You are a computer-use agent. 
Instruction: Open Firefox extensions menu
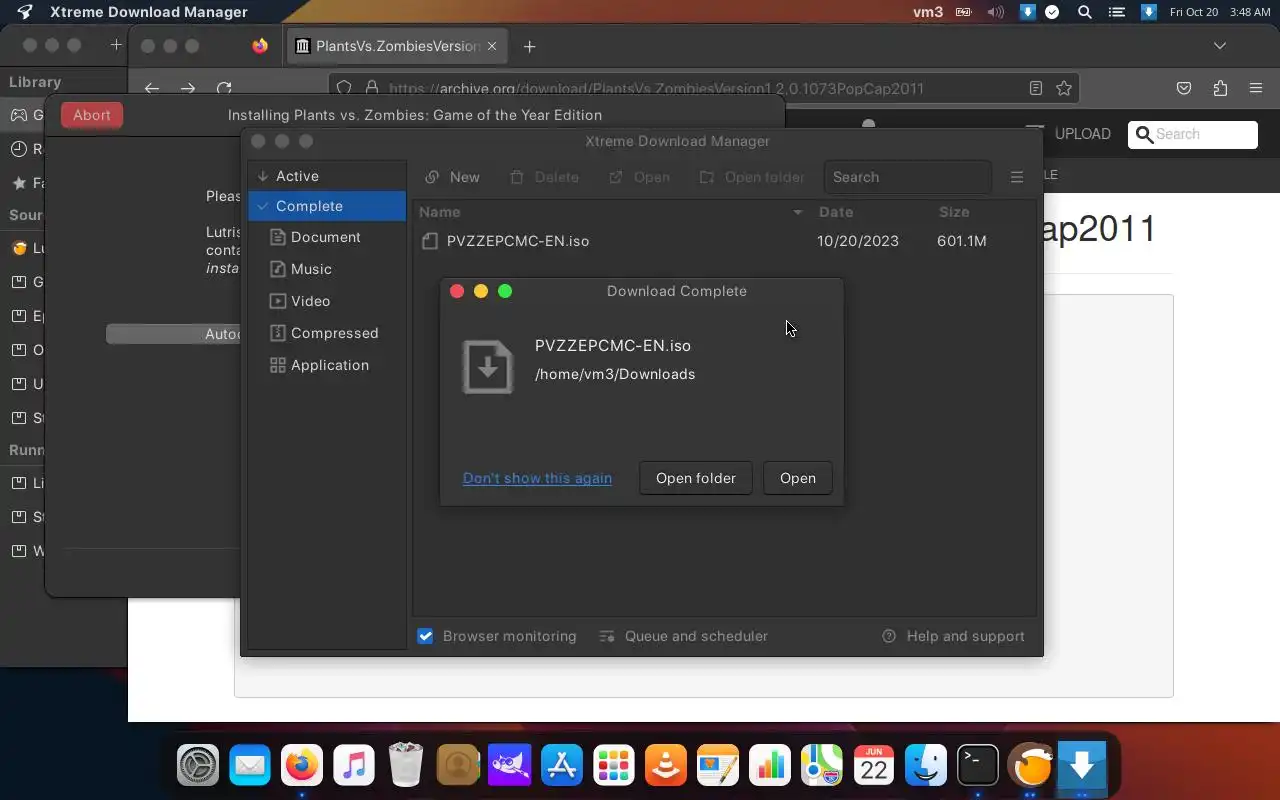point(1220,88)
